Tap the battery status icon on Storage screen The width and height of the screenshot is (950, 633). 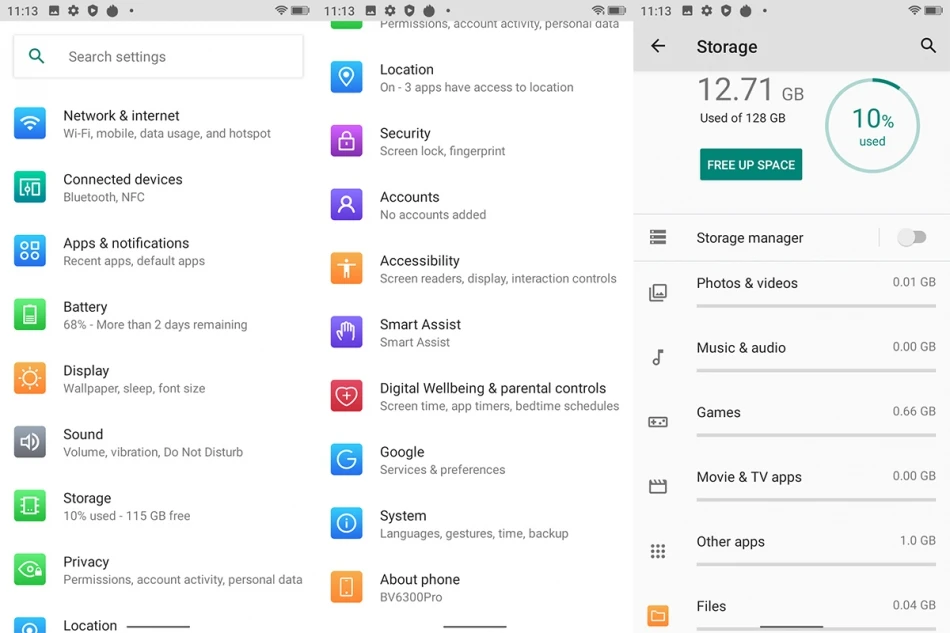pos(933,10)
